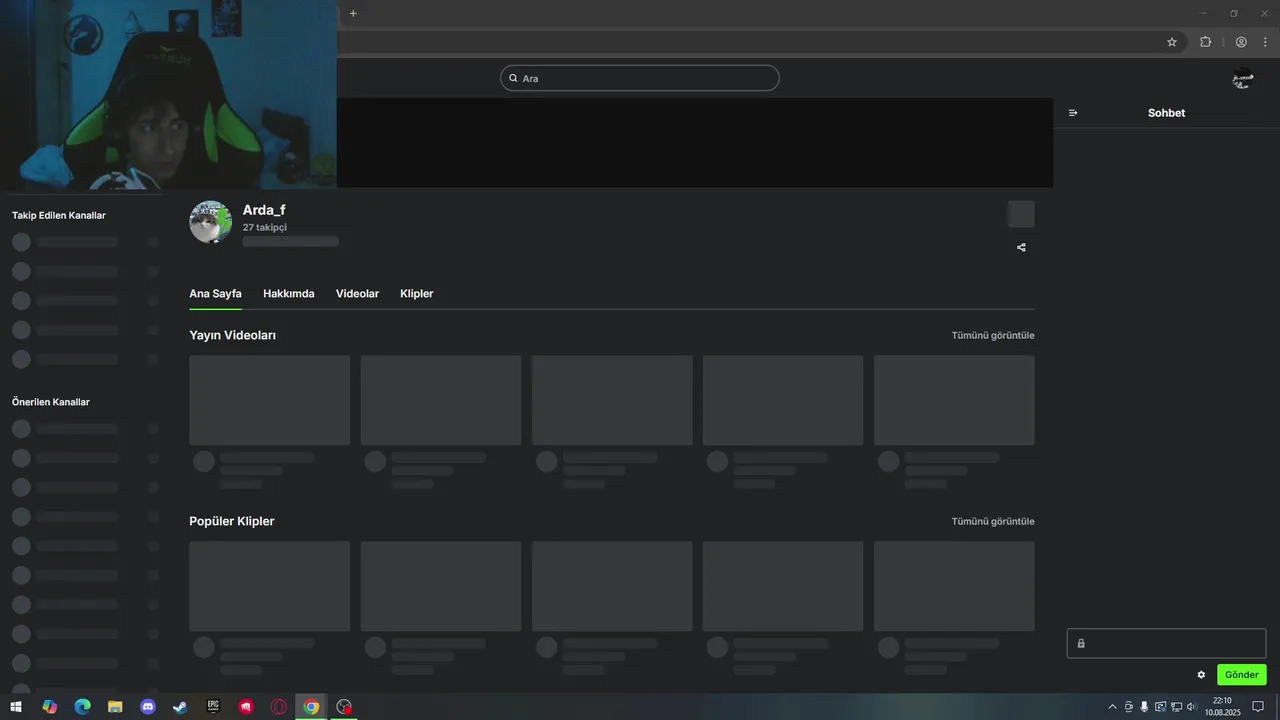Open Microsoft Edge from the taskbar
The width and height of the screenshot is (1280, 720).
(83, 707)
